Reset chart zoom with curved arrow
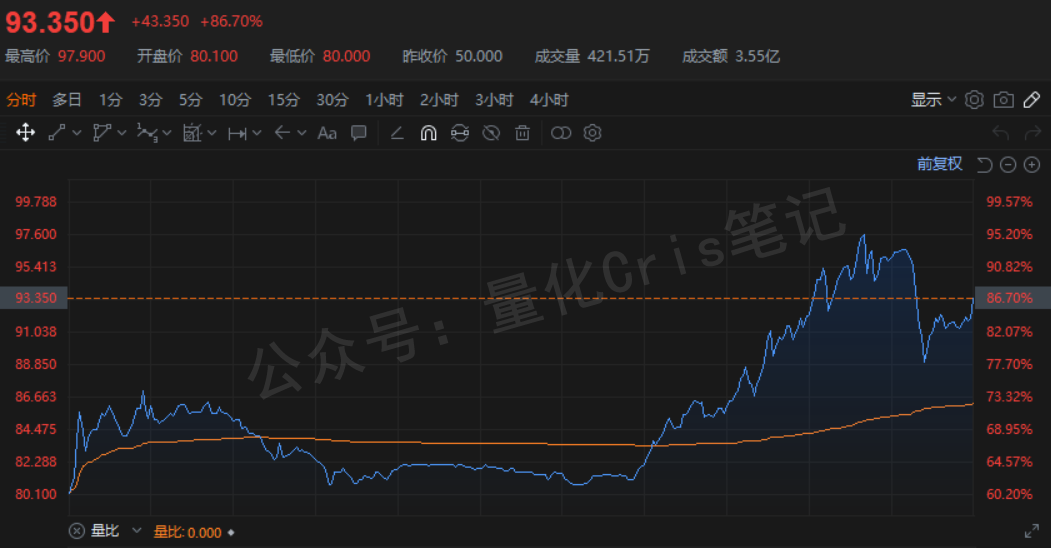 (x=984, y=165)
